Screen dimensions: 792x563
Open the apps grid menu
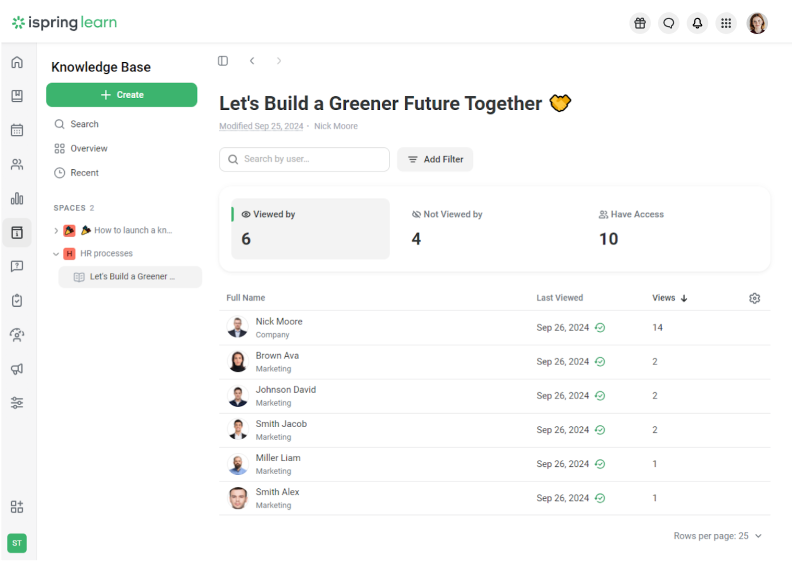click(x=726, y=23)
